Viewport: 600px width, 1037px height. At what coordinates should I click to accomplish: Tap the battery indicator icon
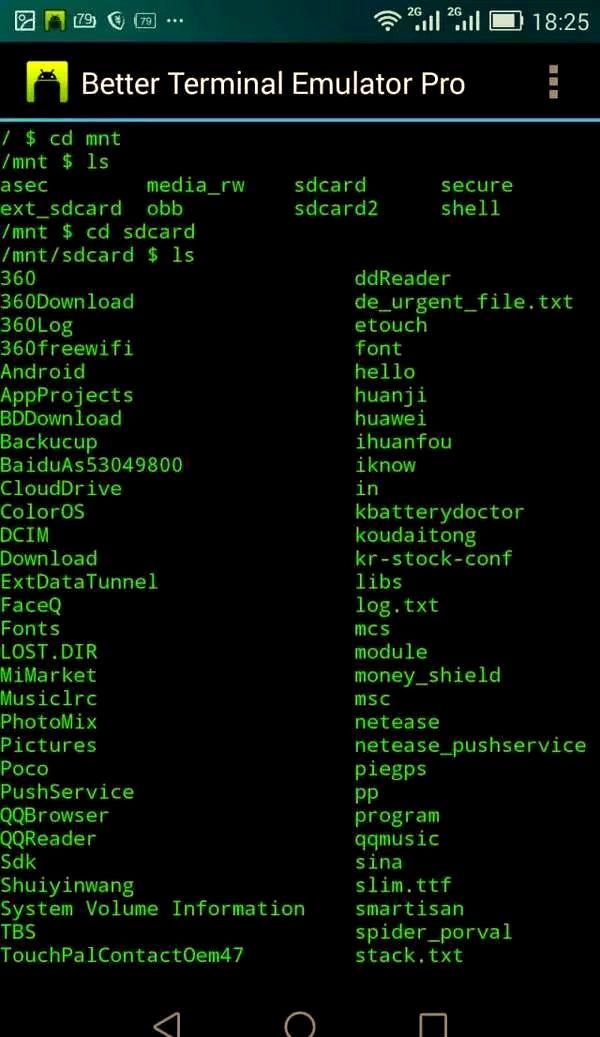pyautogui.click(x=507, y=21)
